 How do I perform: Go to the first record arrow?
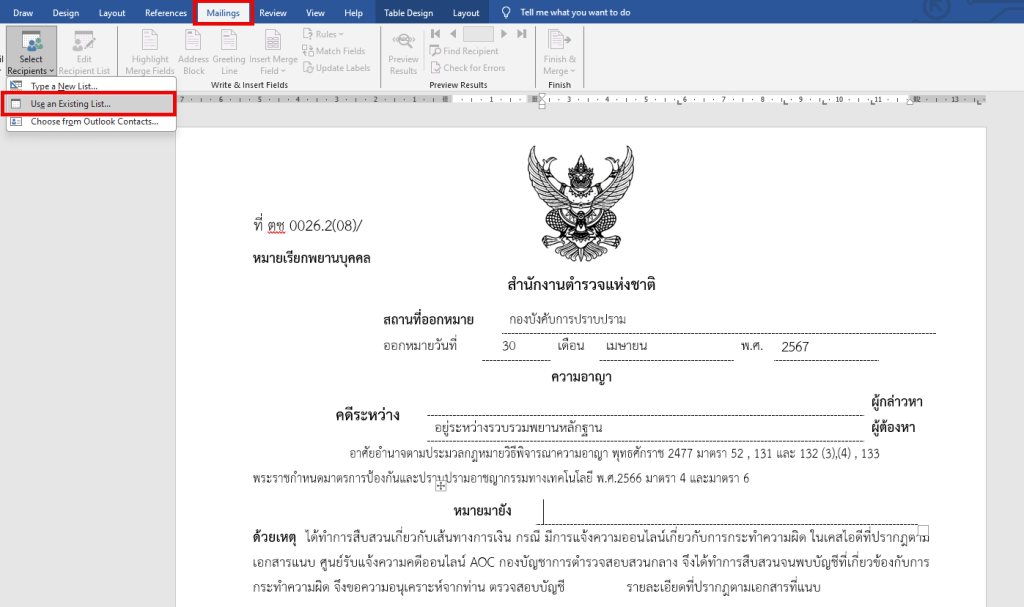(436, 34)
